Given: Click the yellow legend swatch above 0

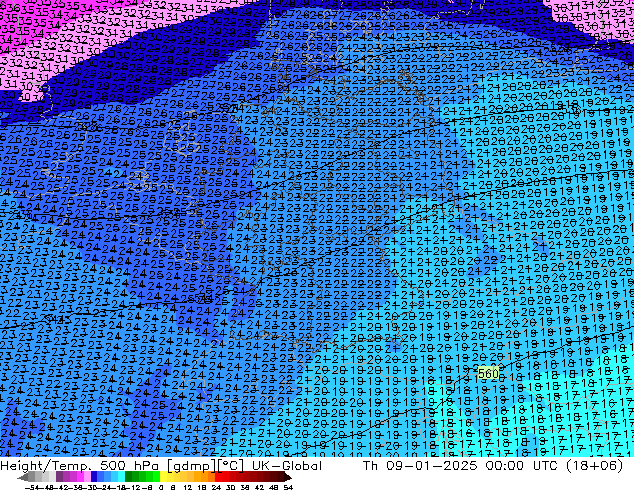Looking at the screenshot, I should [163, 476].
